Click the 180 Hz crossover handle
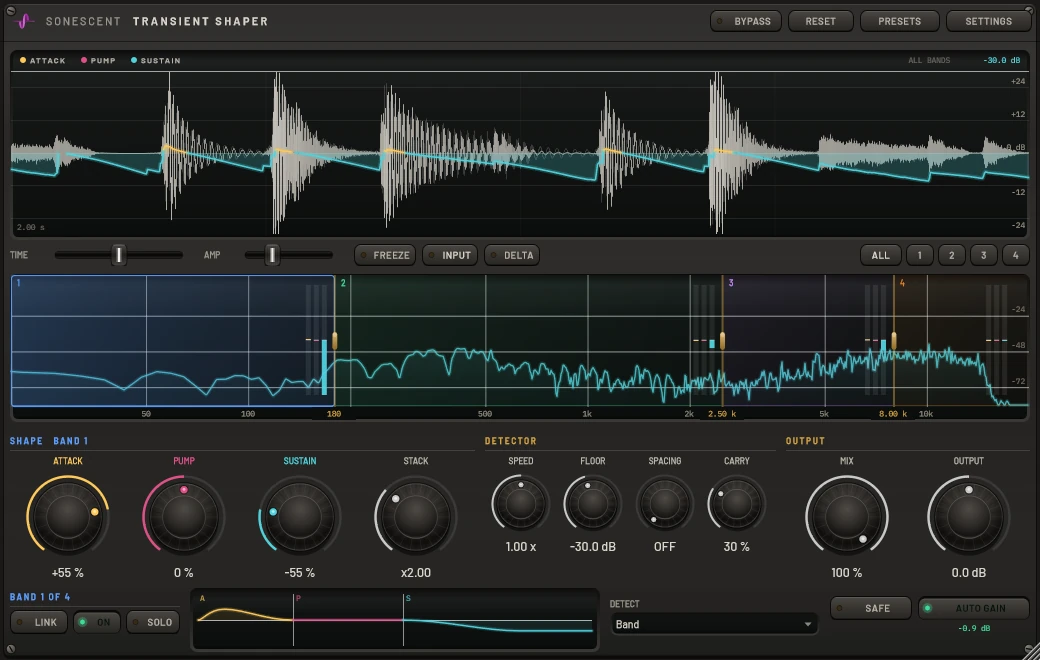 pyautogui.click(x=334, y=341)
